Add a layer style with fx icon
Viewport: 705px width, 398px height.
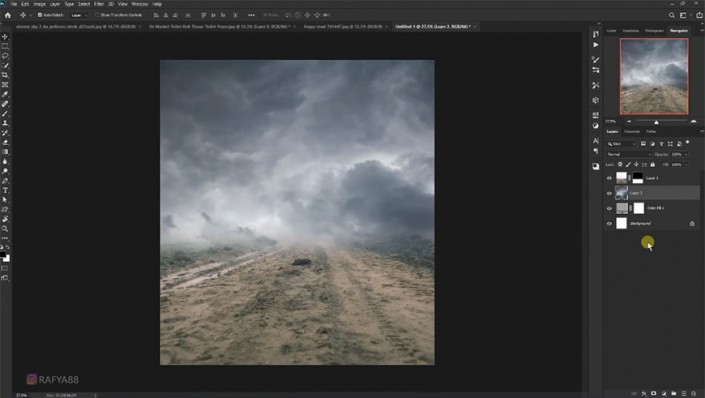[644, 394]
